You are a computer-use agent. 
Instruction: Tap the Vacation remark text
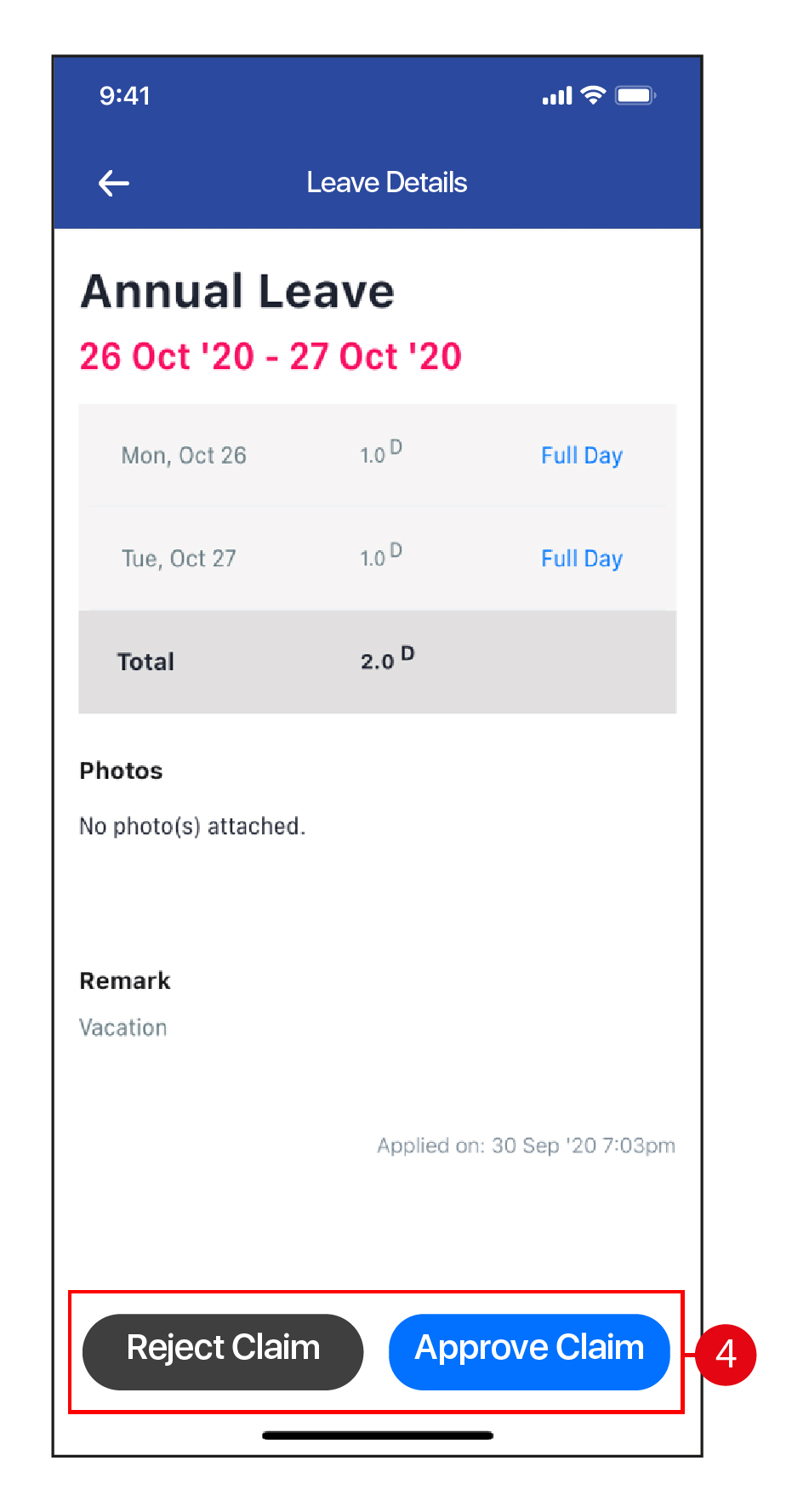tap(122, 1027)
